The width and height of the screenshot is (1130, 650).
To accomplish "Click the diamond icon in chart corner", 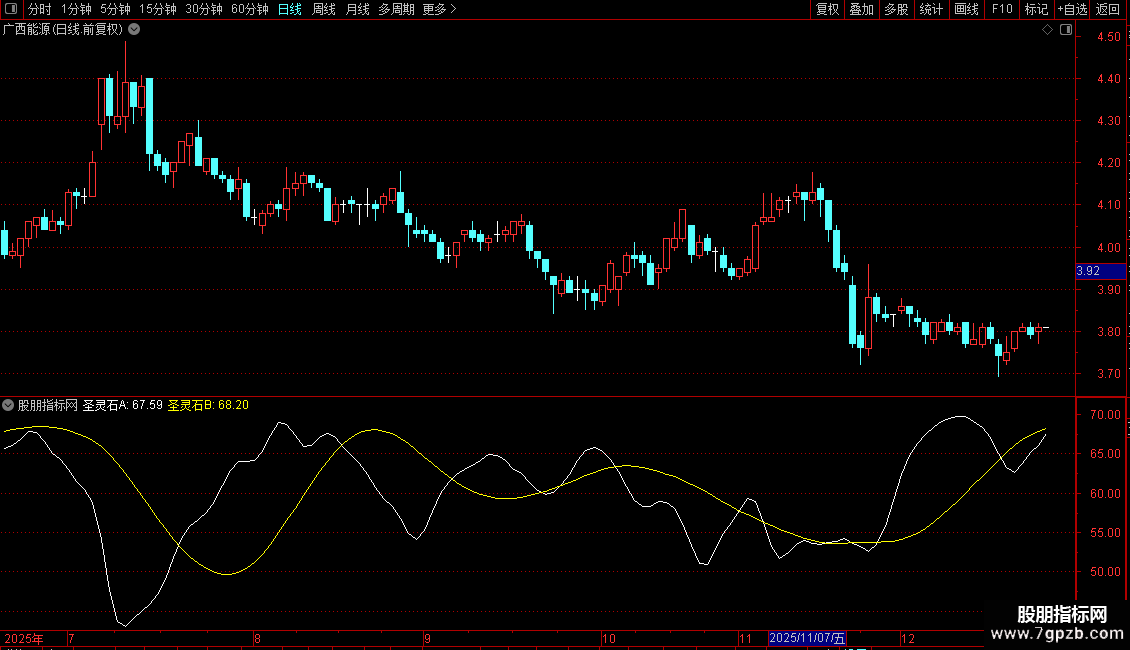I will click(1048, 30).
